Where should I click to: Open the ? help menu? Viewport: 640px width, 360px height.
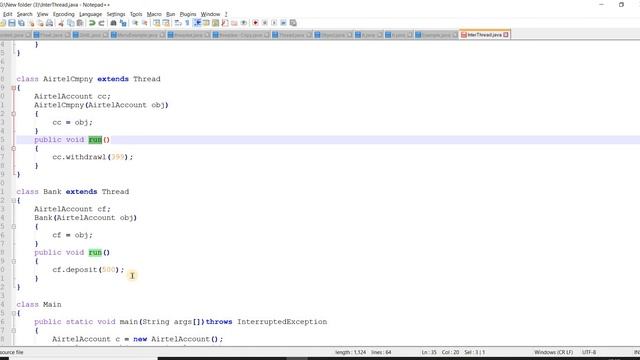click(226, 14)
